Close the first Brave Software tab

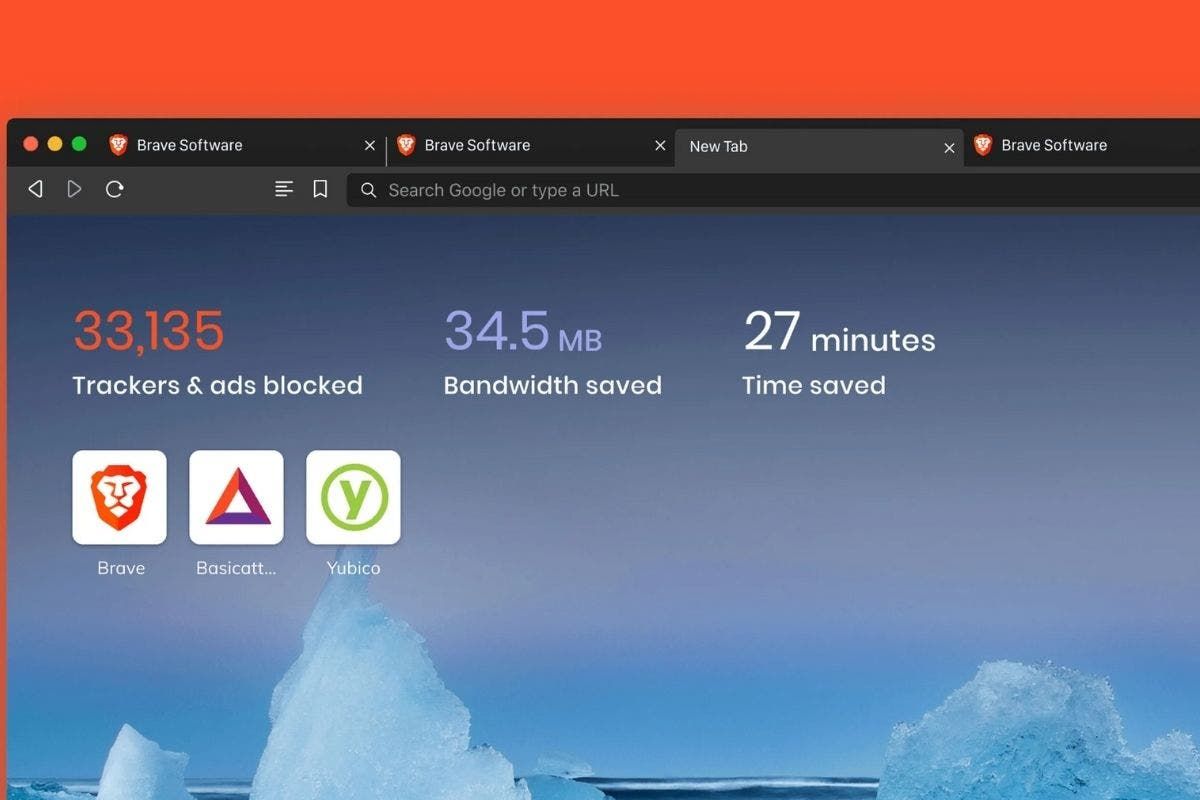pyautogui.click(x=370, y=146)
